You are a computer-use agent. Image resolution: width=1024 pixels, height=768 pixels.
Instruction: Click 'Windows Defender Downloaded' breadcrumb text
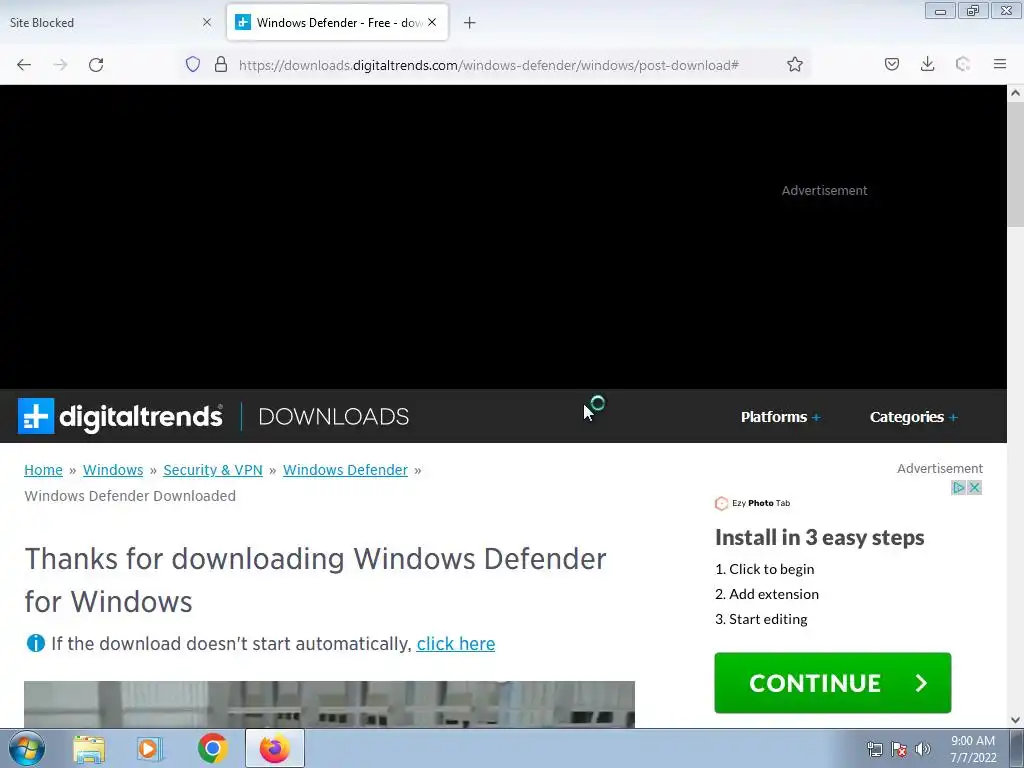click(x=130, y=496)
